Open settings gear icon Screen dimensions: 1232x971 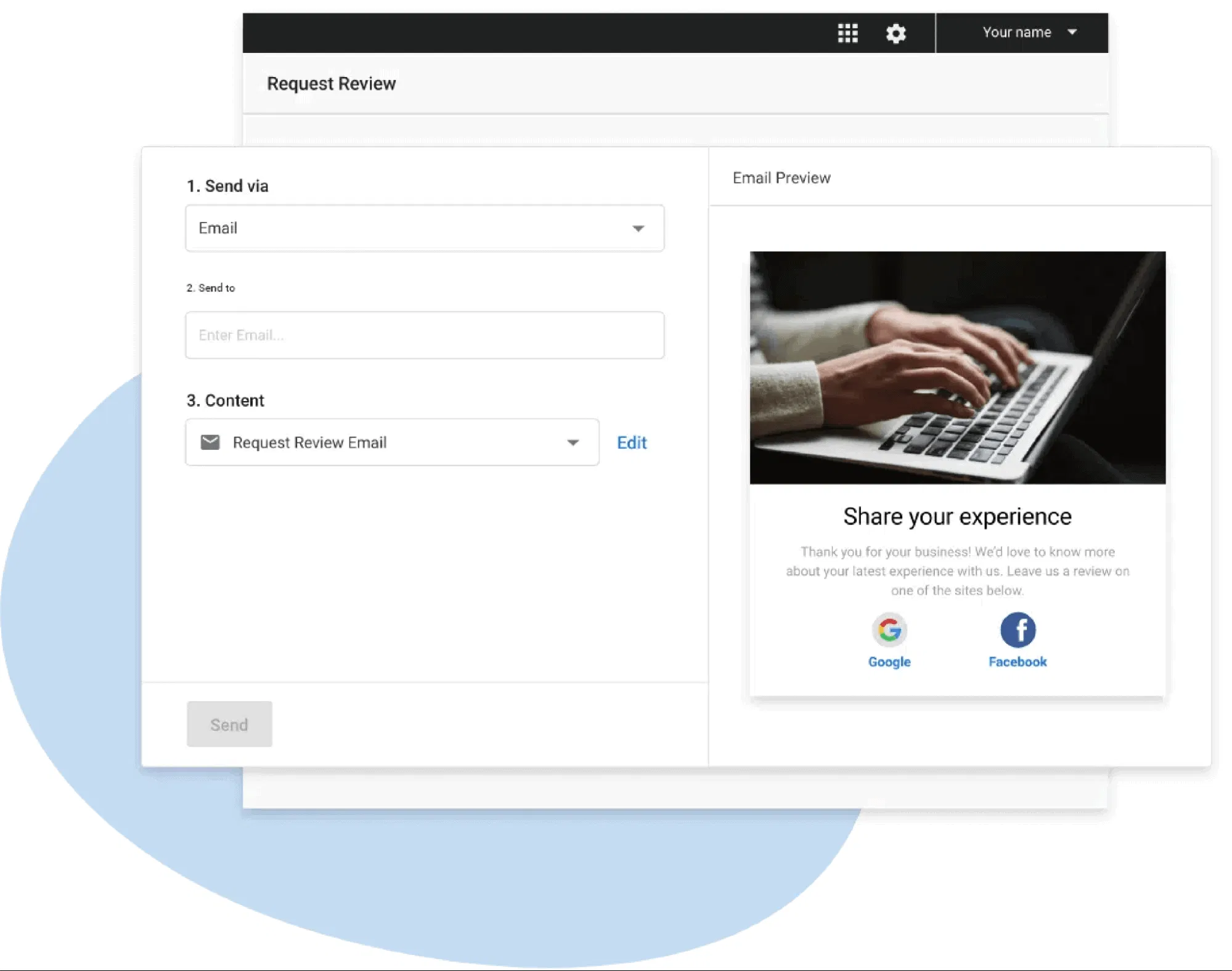895,33
